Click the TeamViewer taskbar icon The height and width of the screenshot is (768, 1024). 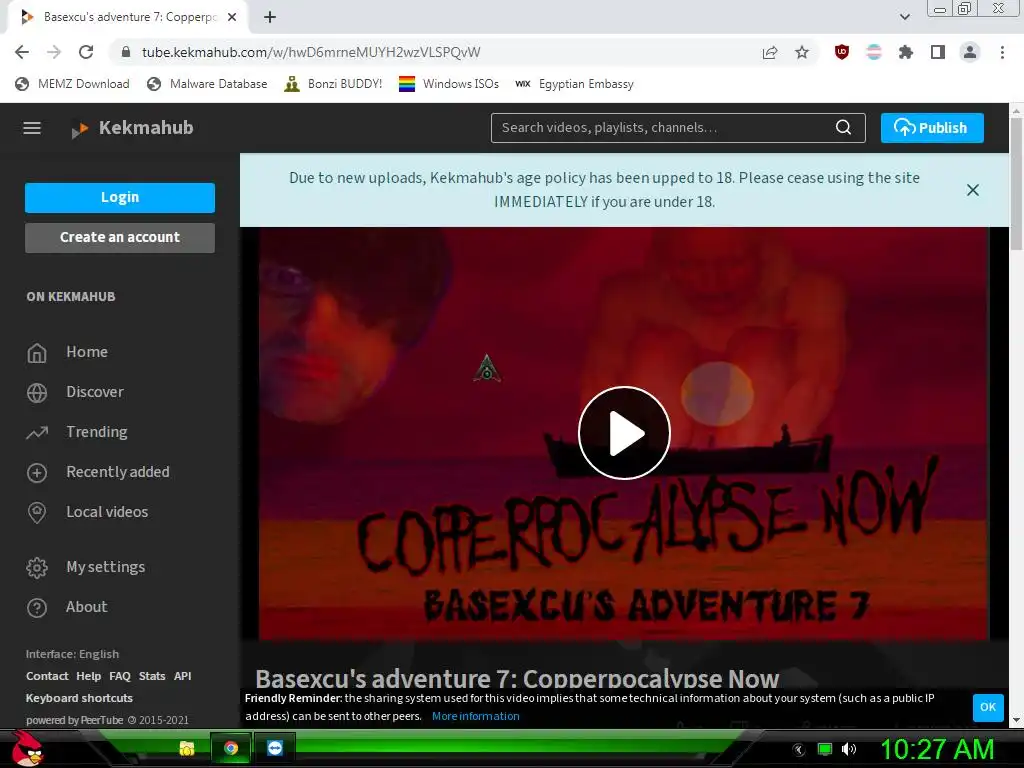(x=275, y=748)
